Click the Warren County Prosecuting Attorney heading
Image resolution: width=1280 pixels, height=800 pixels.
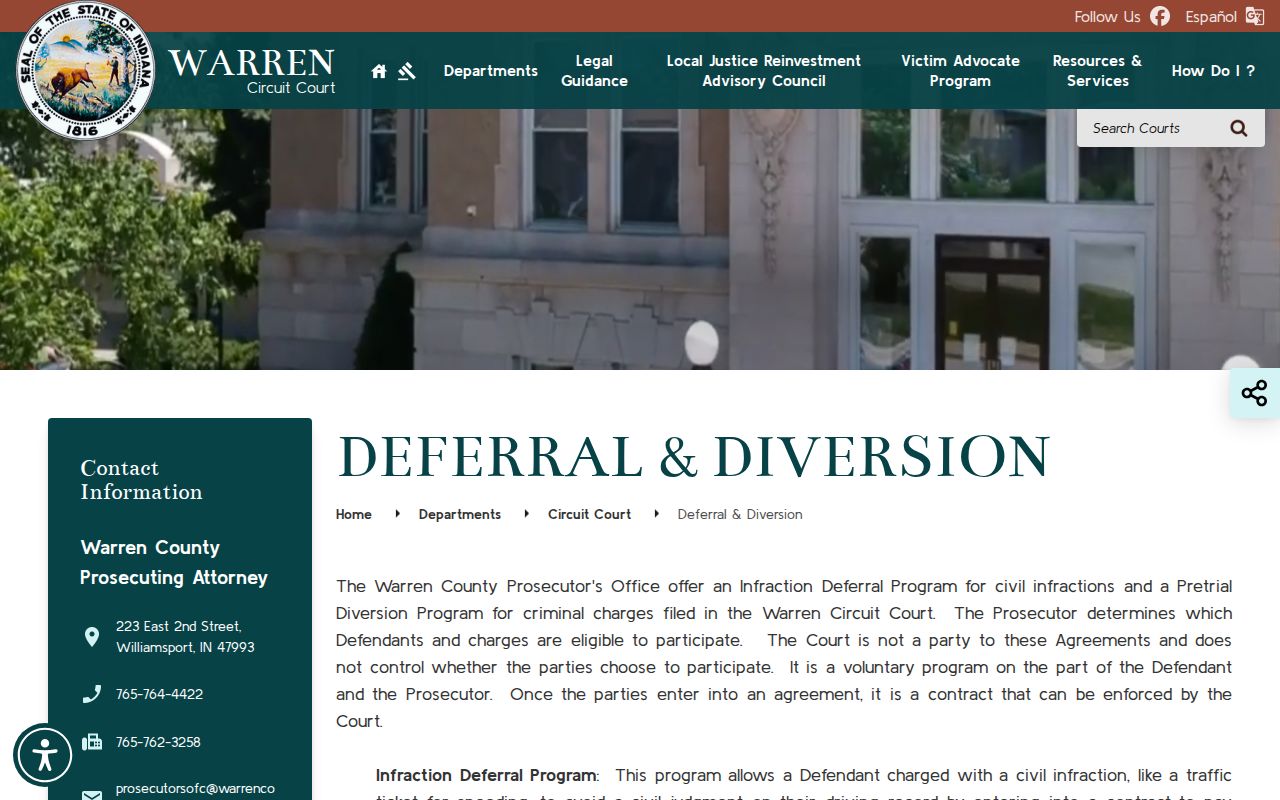(x=174, y=562)
